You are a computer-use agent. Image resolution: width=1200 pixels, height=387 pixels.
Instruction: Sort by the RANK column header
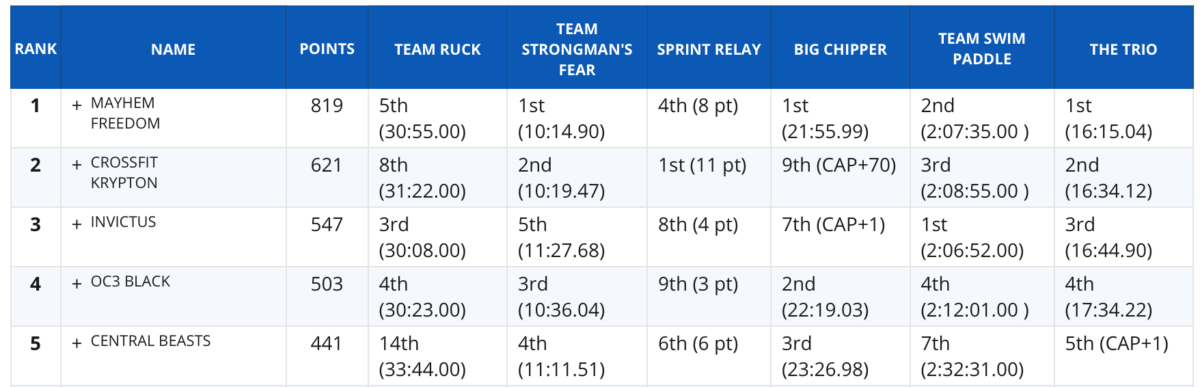point(36,49)
